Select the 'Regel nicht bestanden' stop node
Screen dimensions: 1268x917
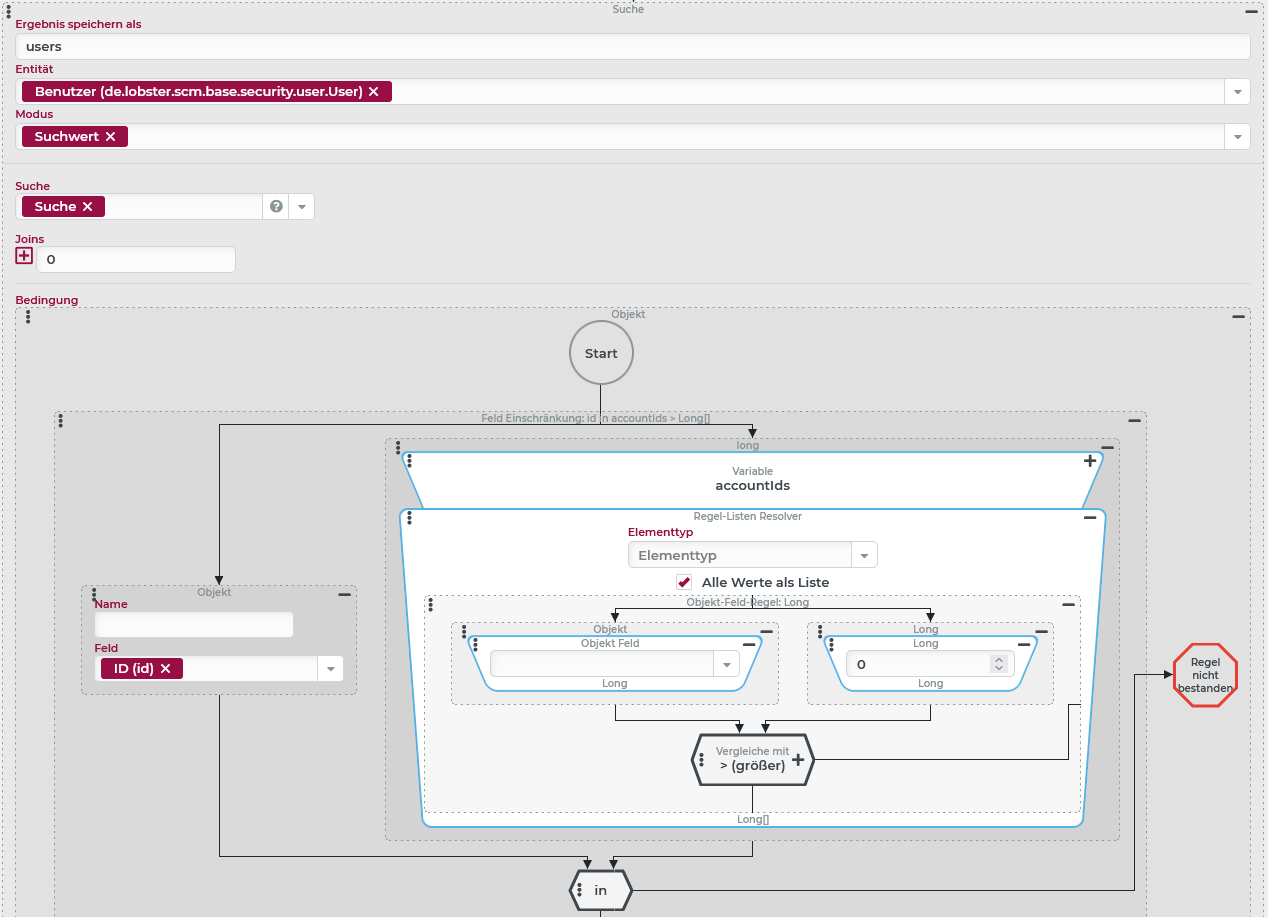coord(1205,675)
